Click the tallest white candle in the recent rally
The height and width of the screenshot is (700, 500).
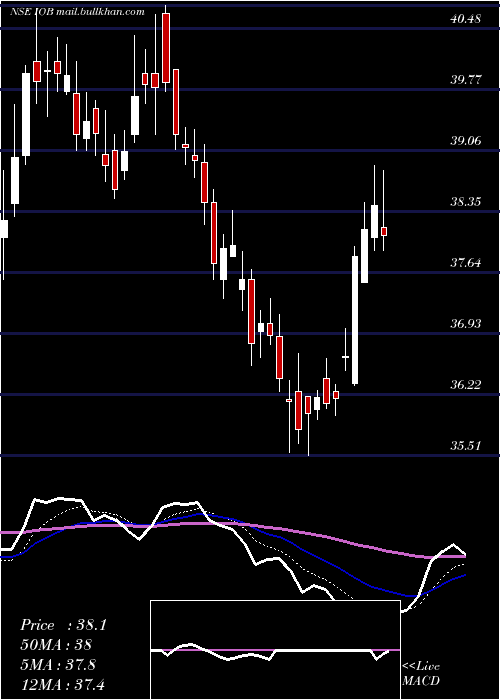355,320
